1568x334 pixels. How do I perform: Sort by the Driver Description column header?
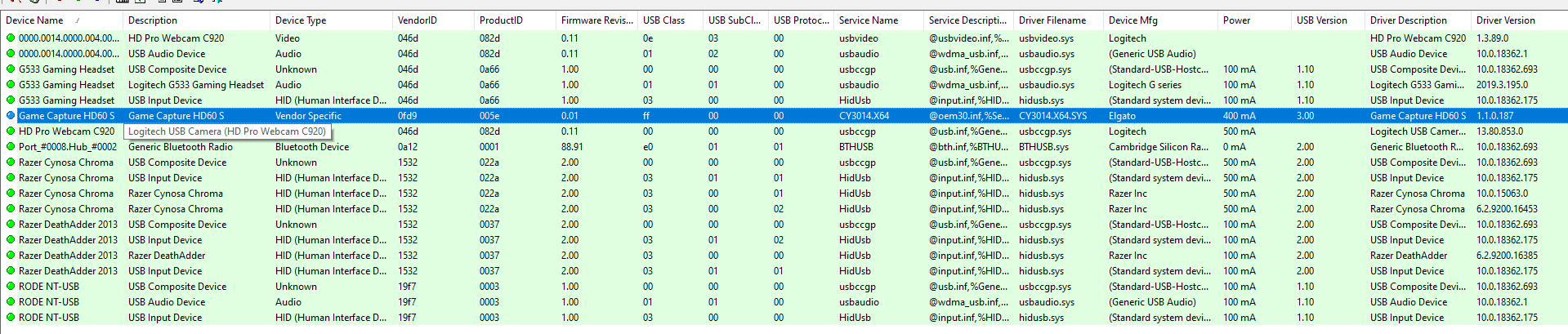1418,20
